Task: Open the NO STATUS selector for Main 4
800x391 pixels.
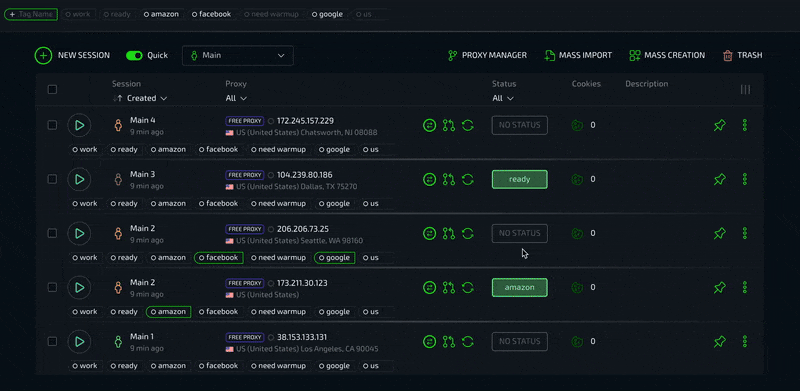Action: click(519, 125)
